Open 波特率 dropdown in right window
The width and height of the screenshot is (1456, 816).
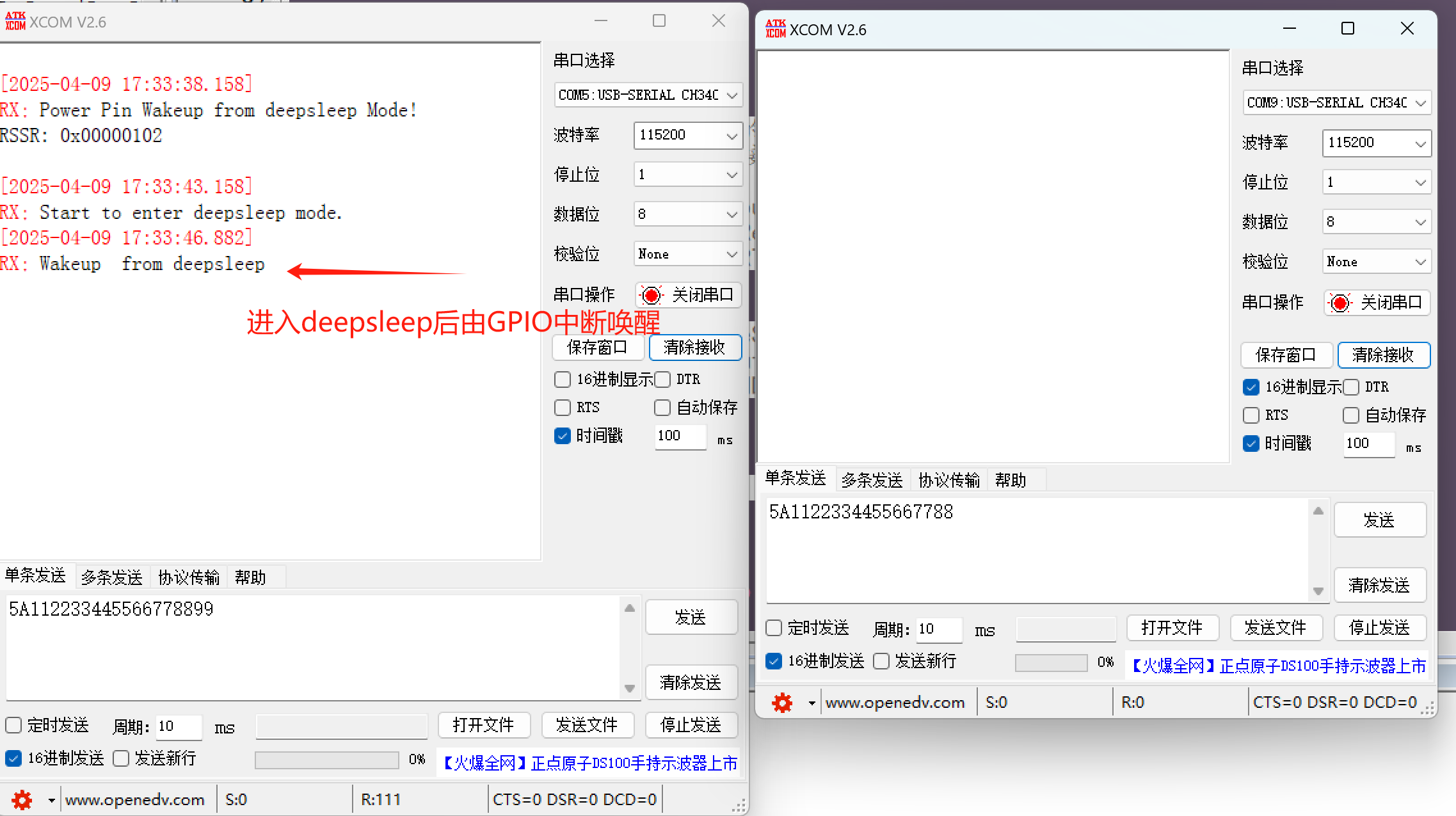pyautogui.click(x=1377, y=143)
